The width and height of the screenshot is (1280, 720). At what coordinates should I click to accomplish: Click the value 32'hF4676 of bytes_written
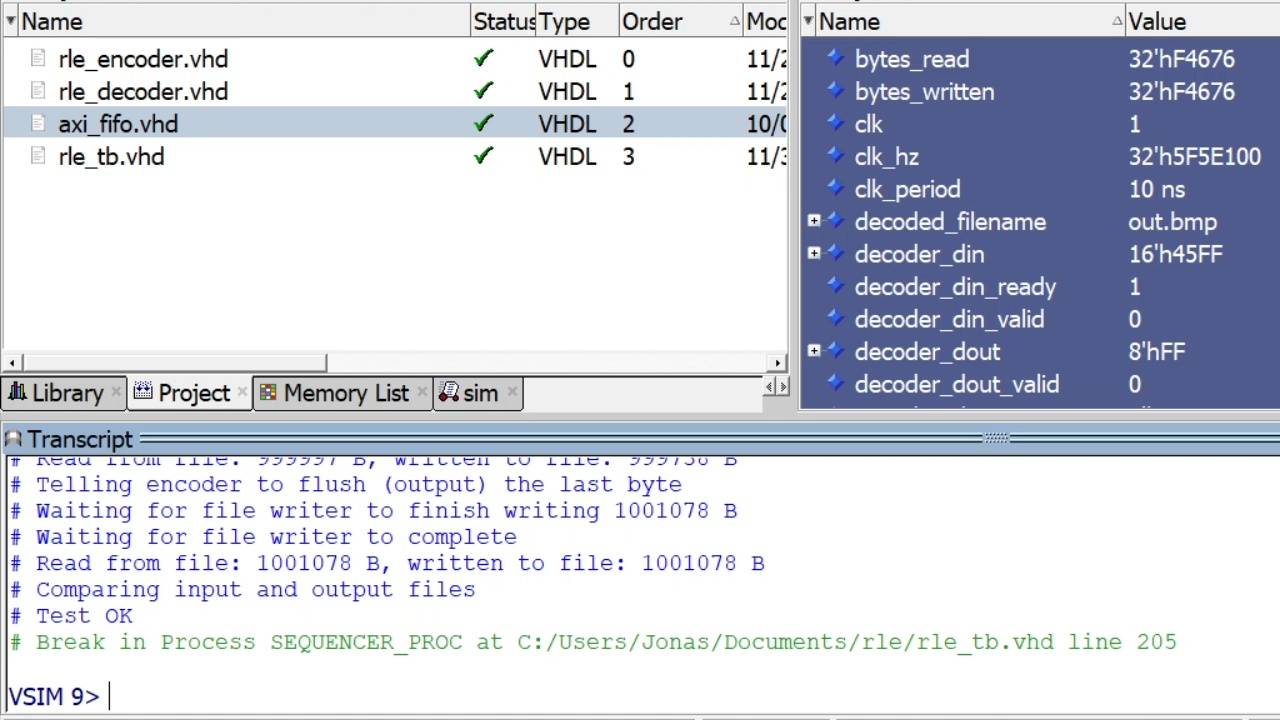click(x=1181, y=91)
